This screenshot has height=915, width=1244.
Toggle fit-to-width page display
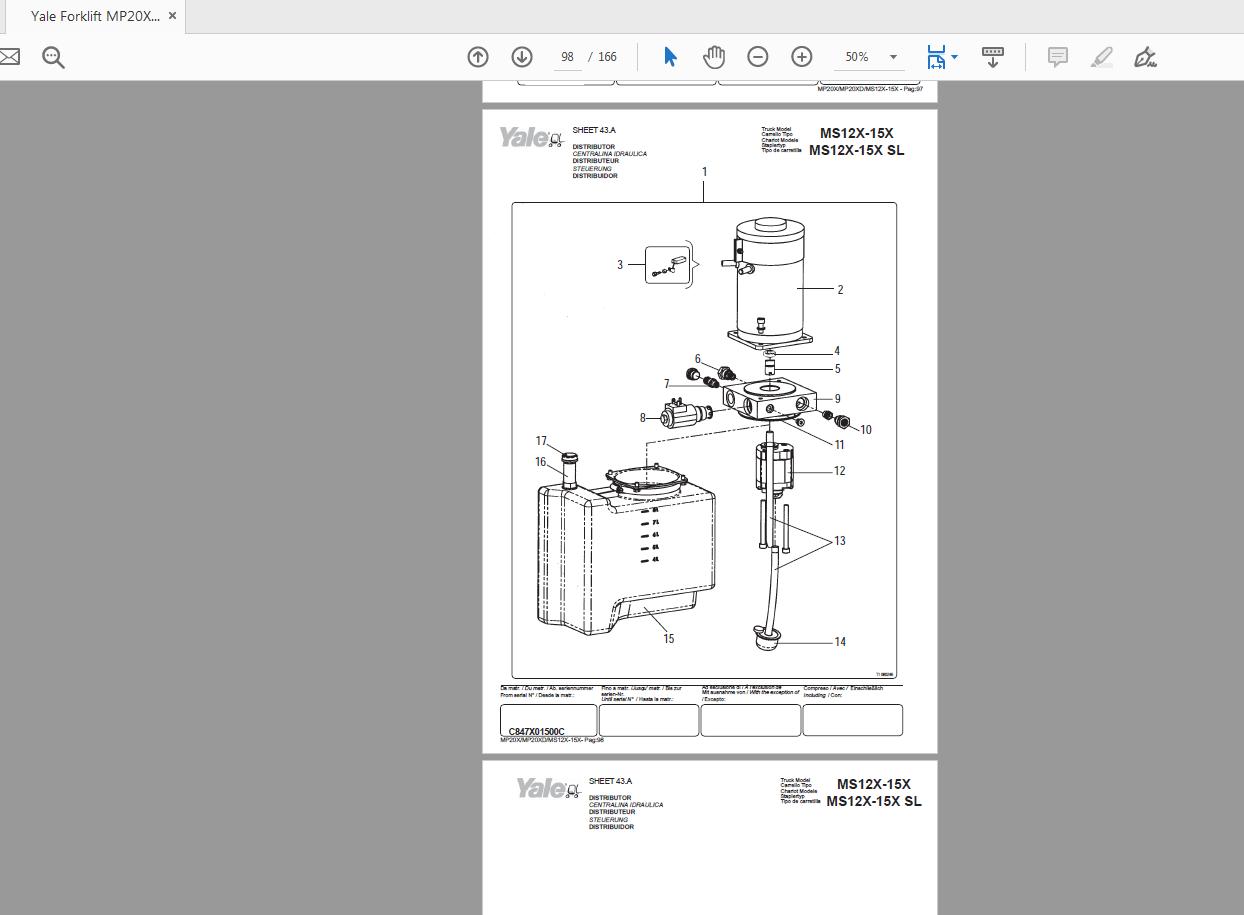coord(937,57)
